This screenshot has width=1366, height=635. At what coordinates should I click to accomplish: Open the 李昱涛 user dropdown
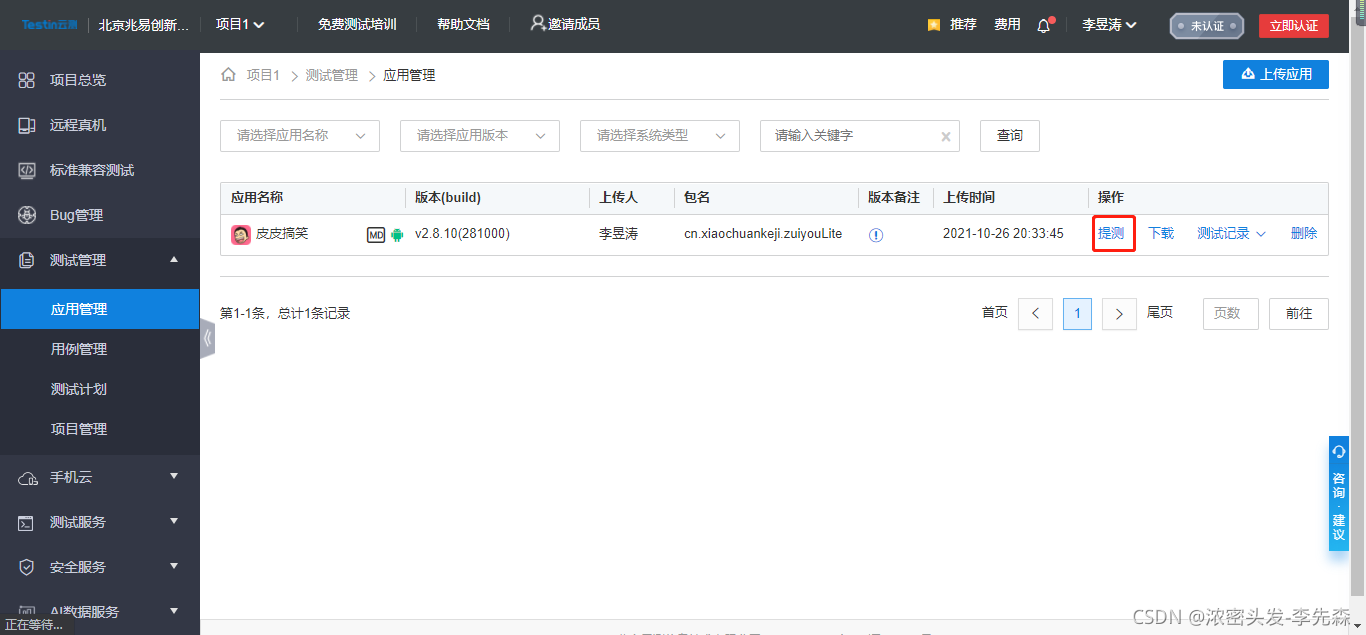(1109, 25)
